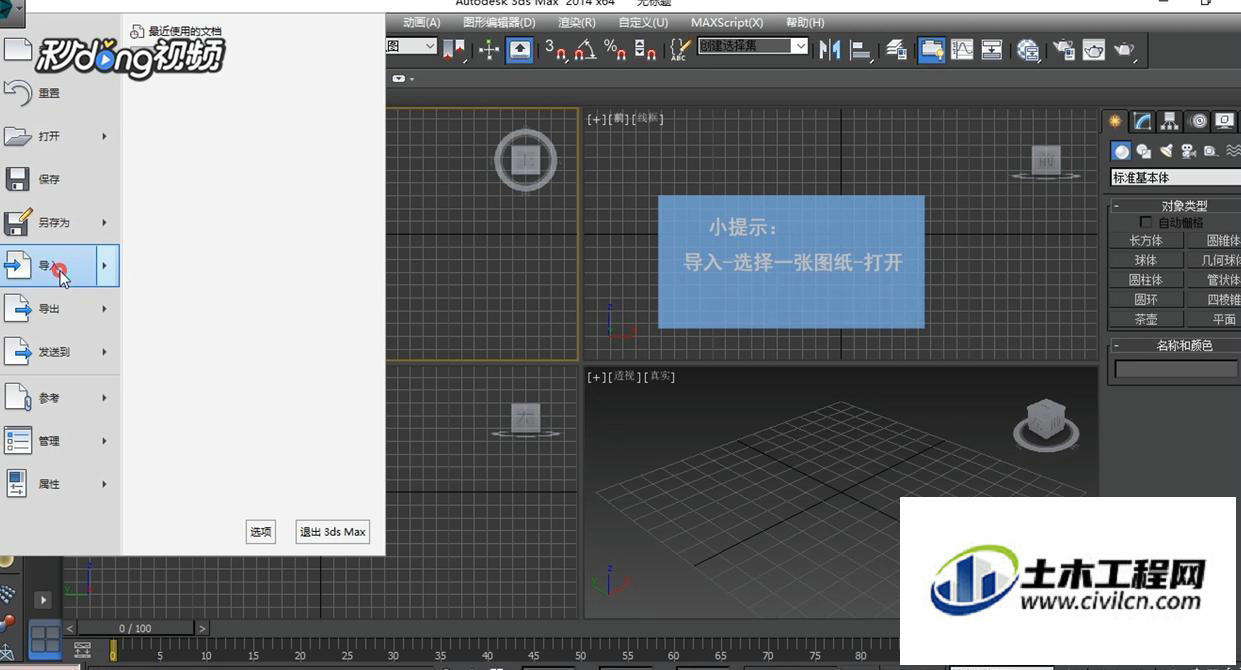The width and height of the screenshot is (1241, 670).
Task: Expand the 参考 submenu arrow
Action: [x=105, y=398]
